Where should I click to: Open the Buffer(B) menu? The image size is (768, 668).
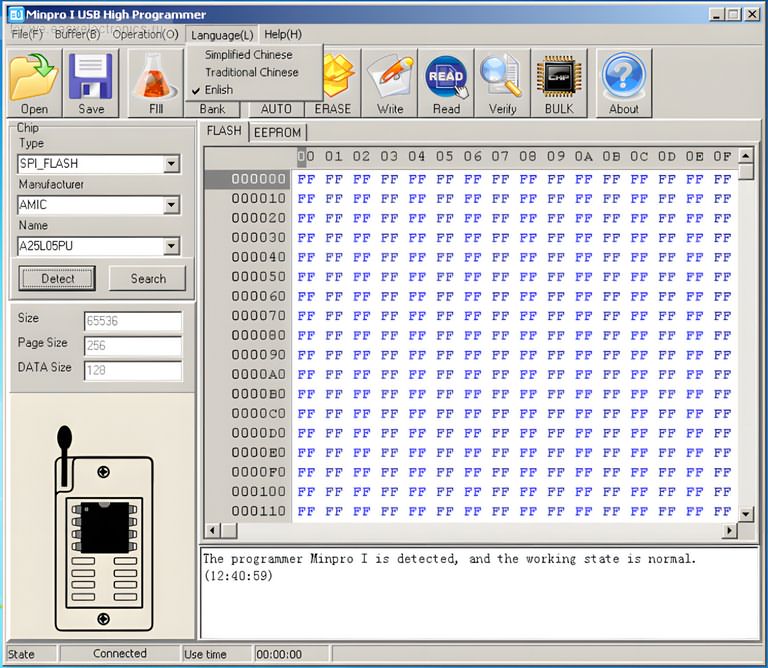point(77,34)
